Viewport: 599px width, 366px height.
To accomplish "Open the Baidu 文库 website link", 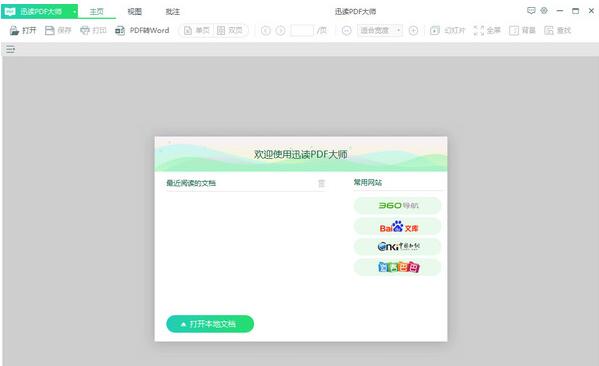I will (398, 227).
